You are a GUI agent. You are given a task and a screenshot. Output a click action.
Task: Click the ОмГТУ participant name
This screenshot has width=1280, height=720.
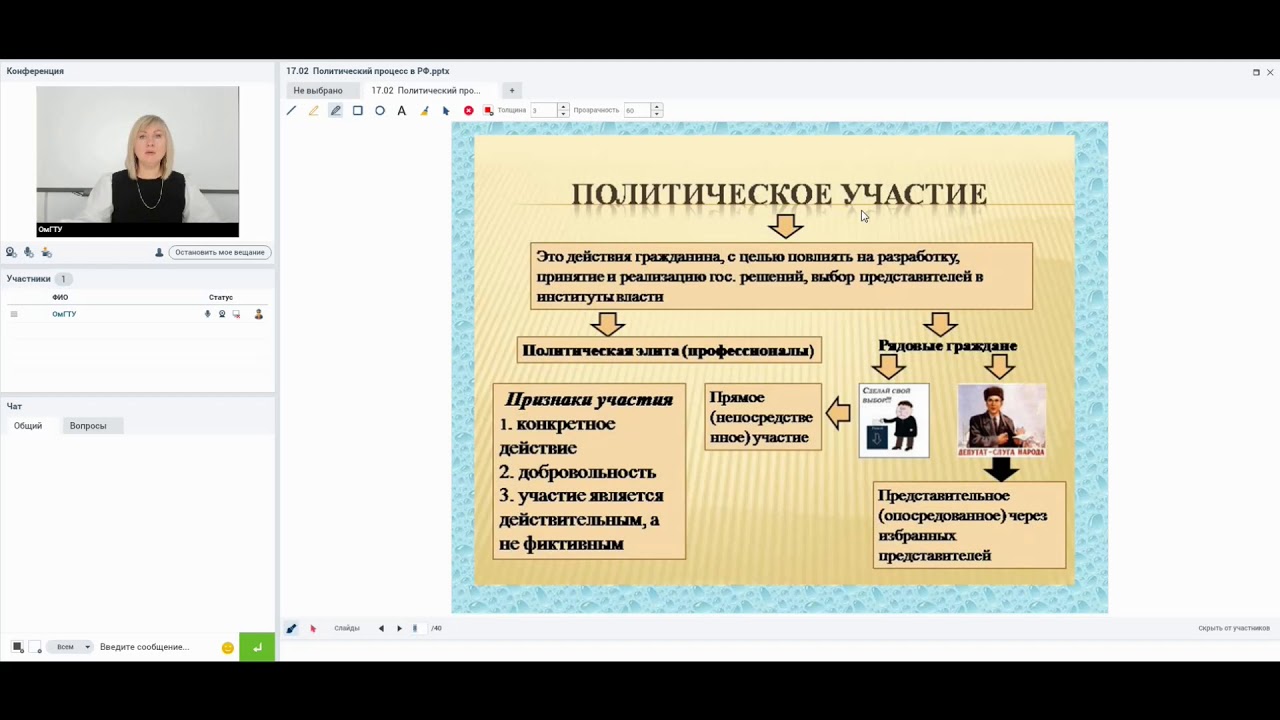[x=64, y=314]
